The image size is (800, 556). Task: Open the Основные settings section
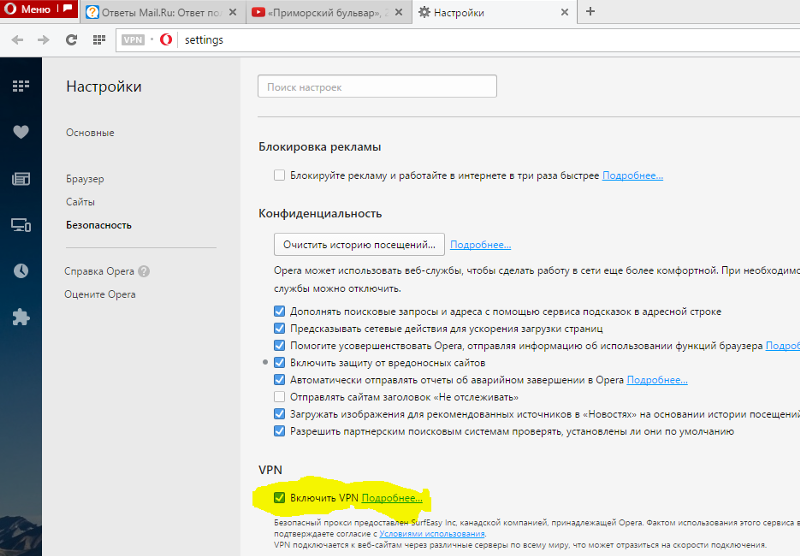tap(90, 133)
